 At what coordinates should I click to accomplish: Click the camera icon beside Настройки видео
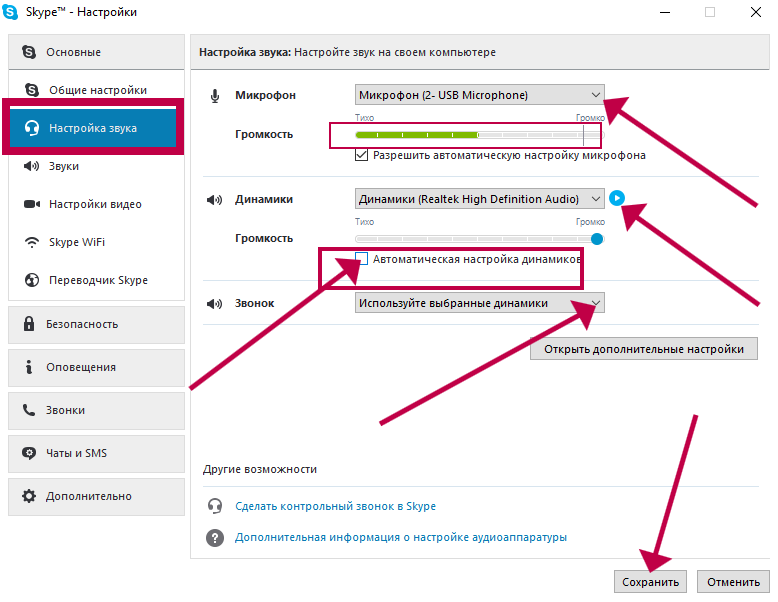[32, 204]
